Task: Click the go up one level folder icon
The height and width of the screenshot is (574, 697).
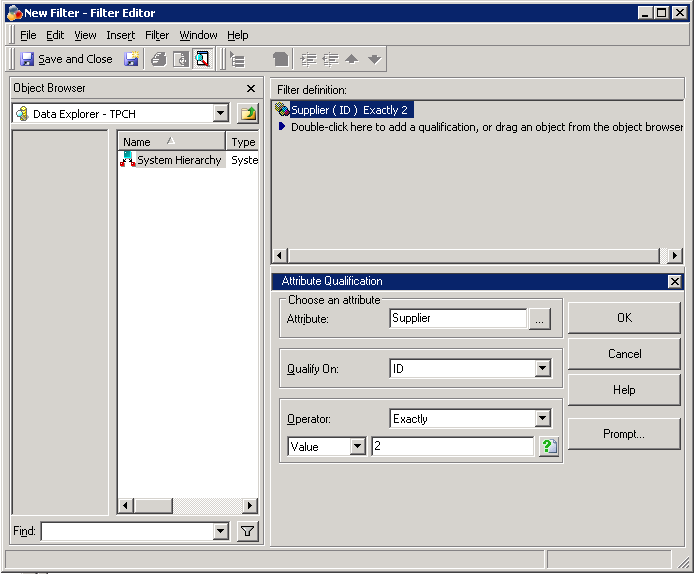Action: [247, 114]
